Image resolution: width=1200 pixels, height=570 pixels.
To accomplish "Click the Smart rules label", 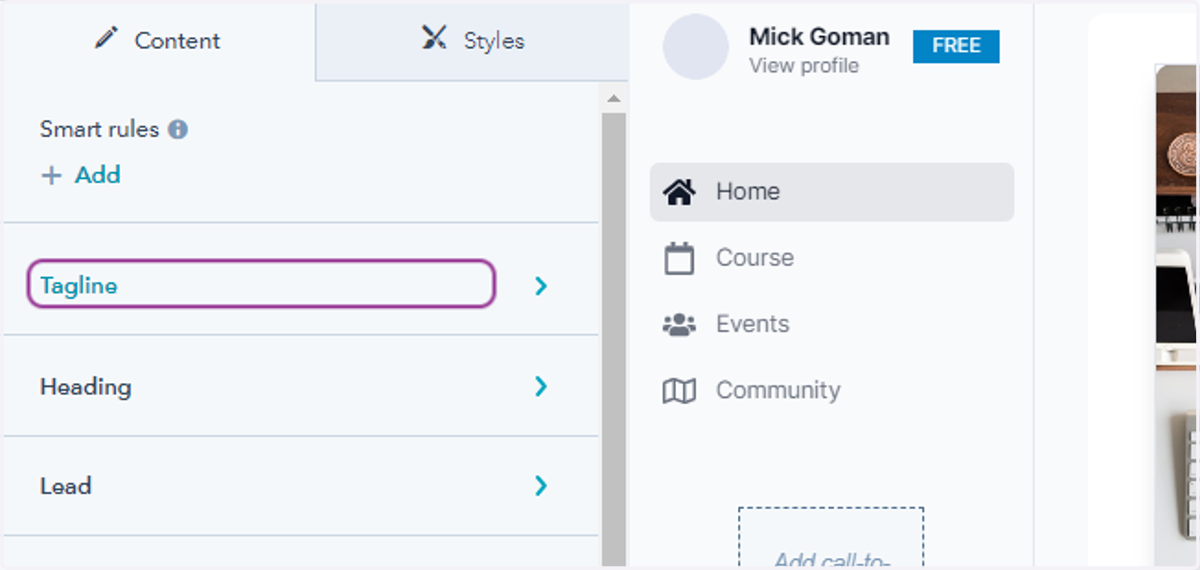I will [x=99, y=129].
